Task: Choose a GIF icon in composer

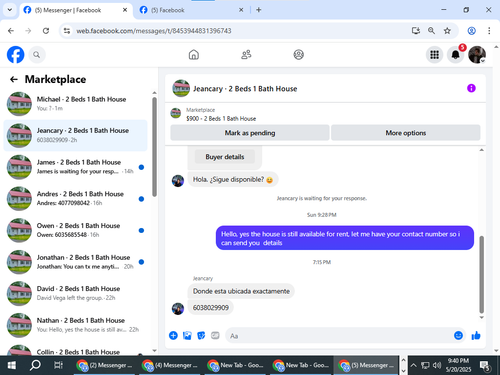Action: (215, 335)
